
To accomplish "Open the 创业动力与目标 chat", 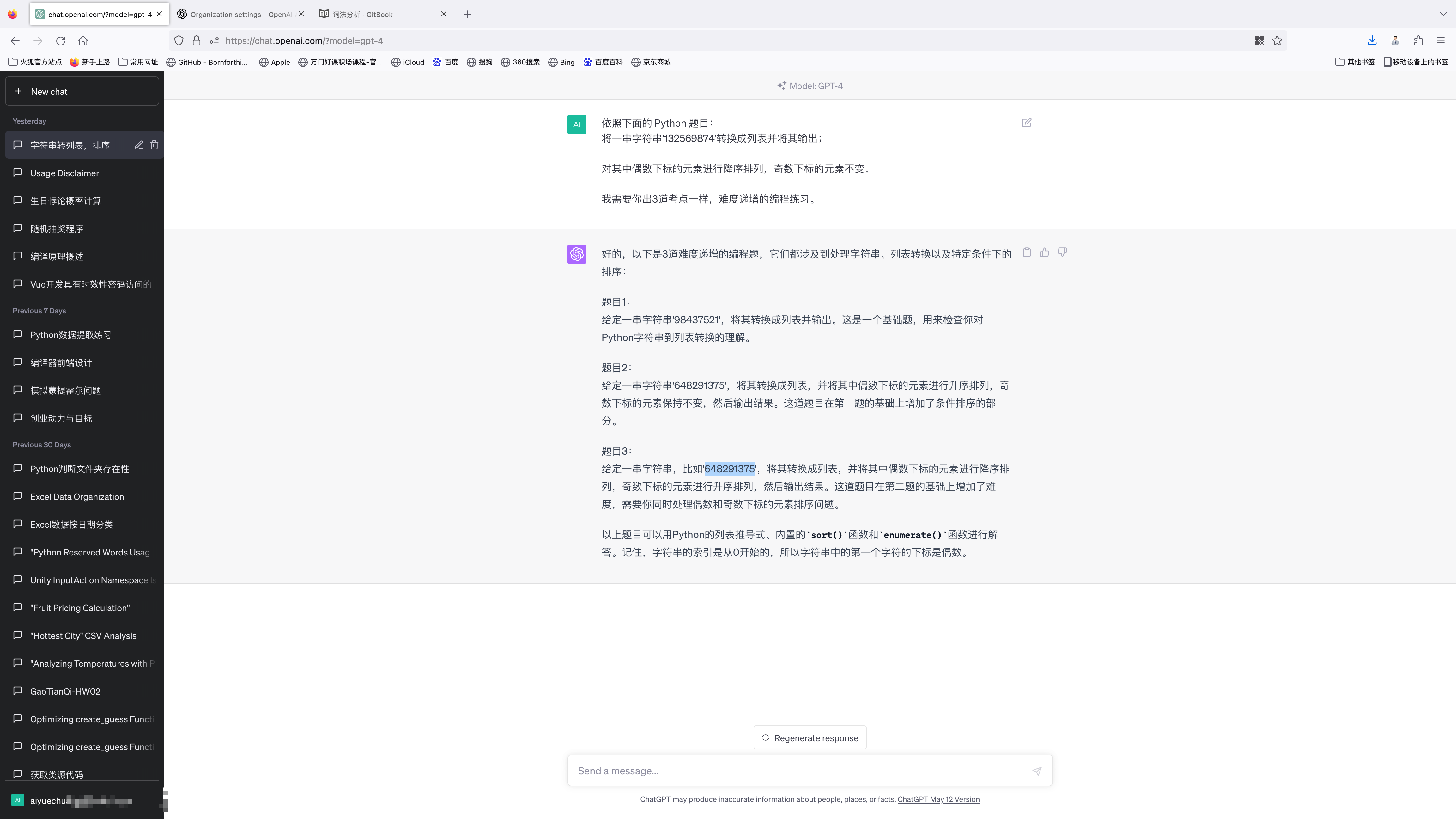I will [82, 418].
